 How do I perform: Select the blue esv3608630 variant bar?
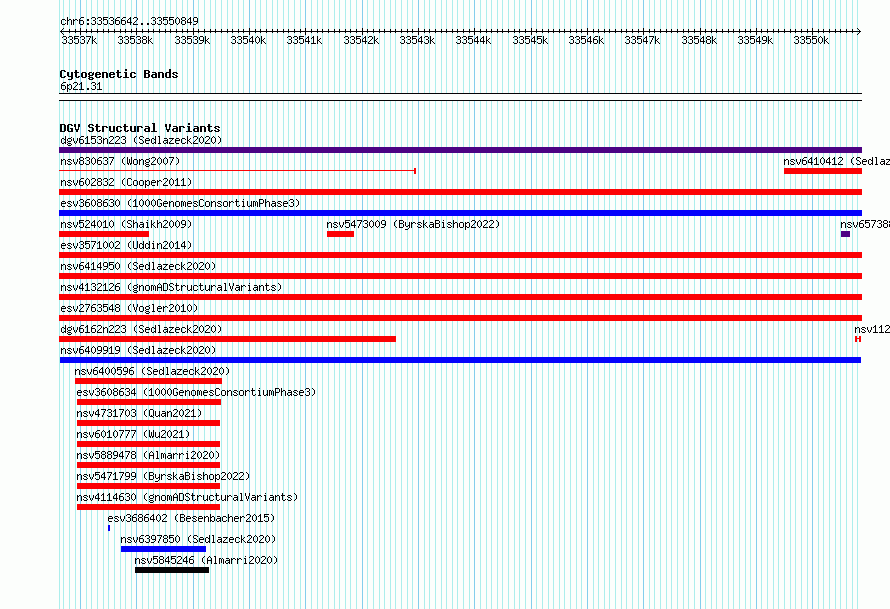point(460,213)
